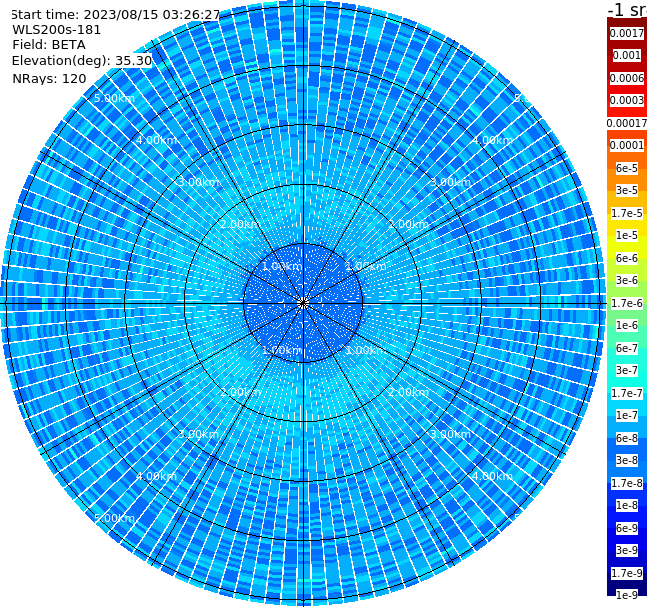Click the sr unit label above colorbar

(627, 9)
